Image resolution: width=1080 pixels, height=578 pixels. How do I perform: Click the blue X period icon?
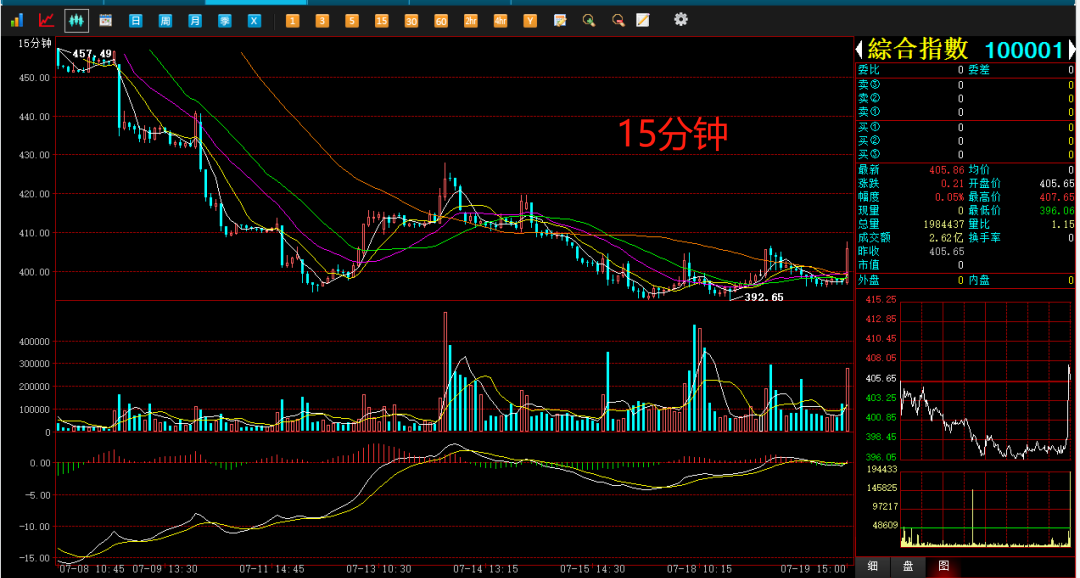(x=254, y=21)
